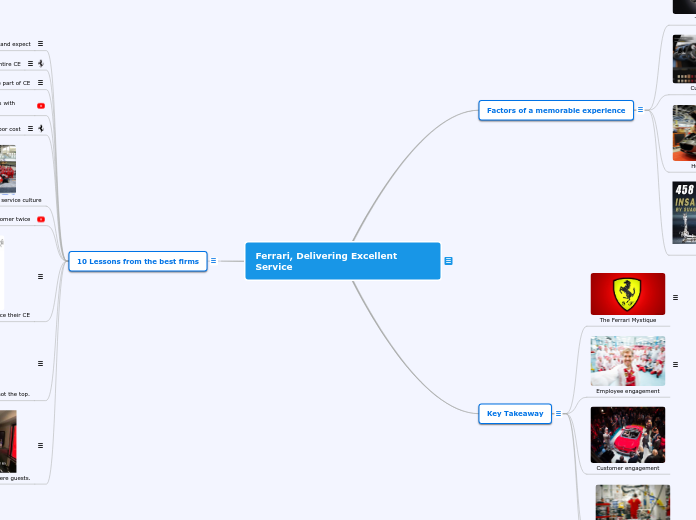Open notes icon beside 'ere guests.' topic
This screenshot has height=520, width=696.
click(40, 445)
